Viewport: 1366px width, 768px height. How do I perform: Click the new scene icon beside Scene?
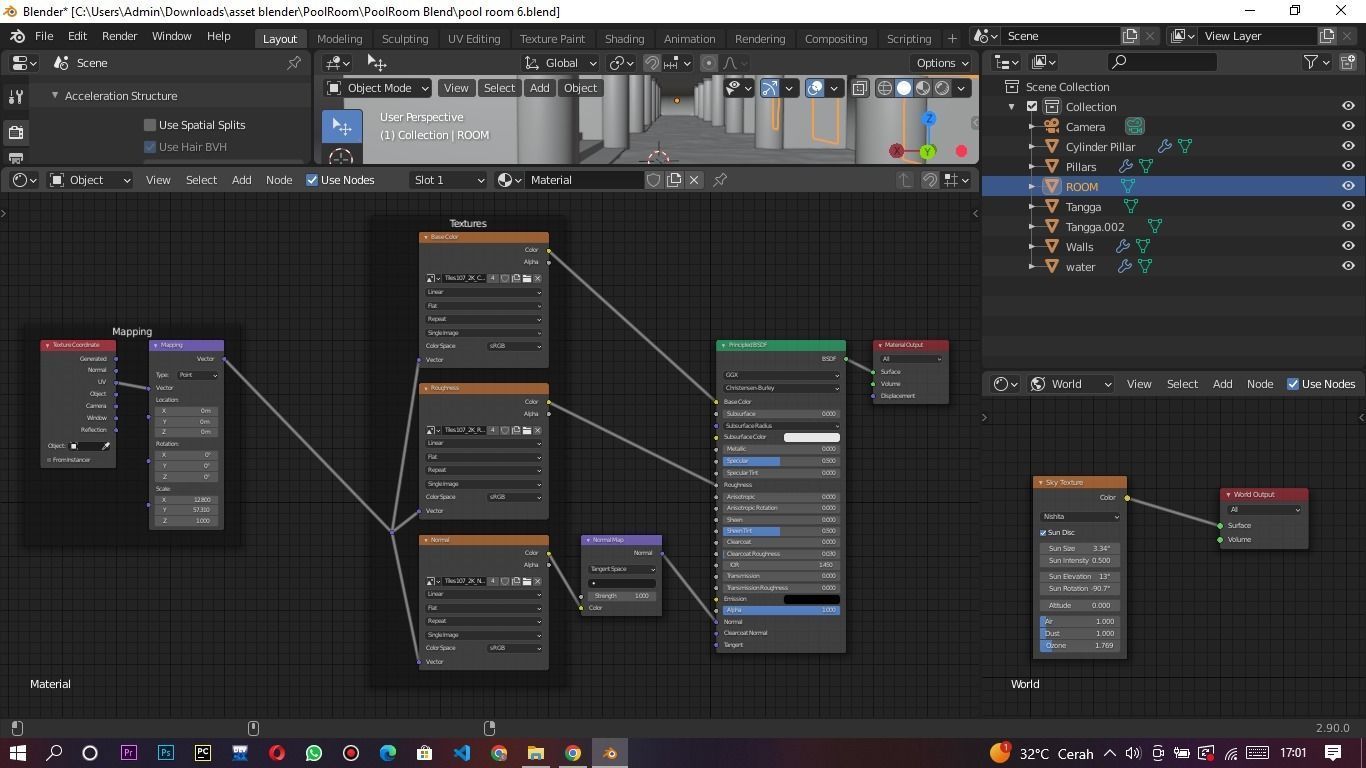pyautogui.click(x=1130, y=36)
